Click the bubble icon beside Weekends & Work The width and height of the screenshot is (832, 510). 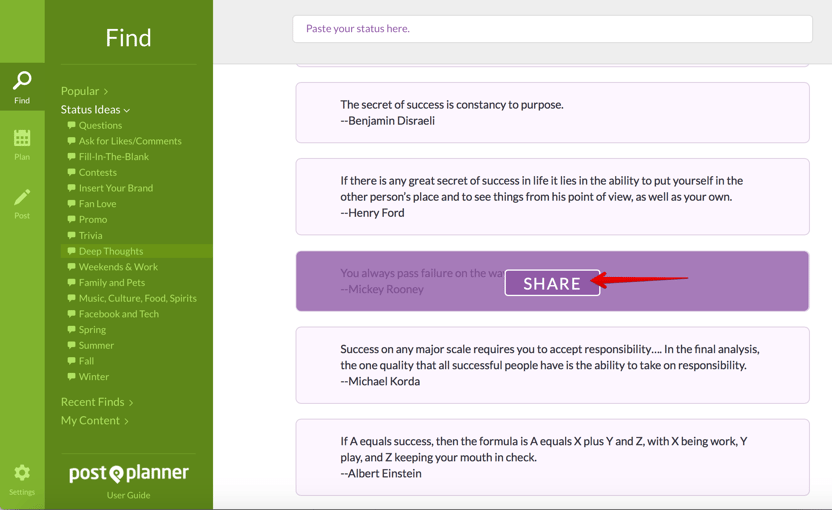(x=71, y=266)
